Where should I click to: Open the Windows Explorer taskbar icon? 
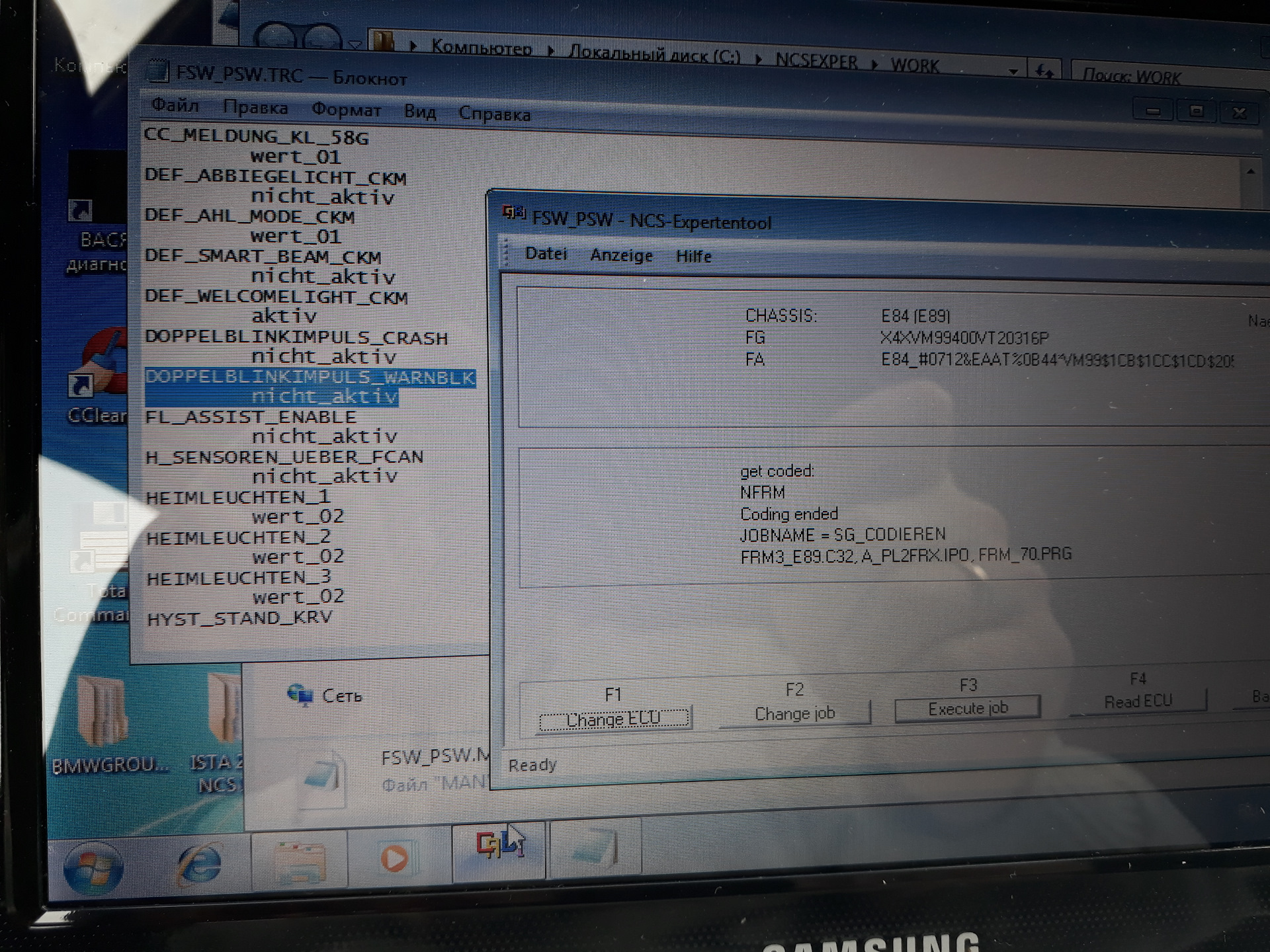pos(299,861)
